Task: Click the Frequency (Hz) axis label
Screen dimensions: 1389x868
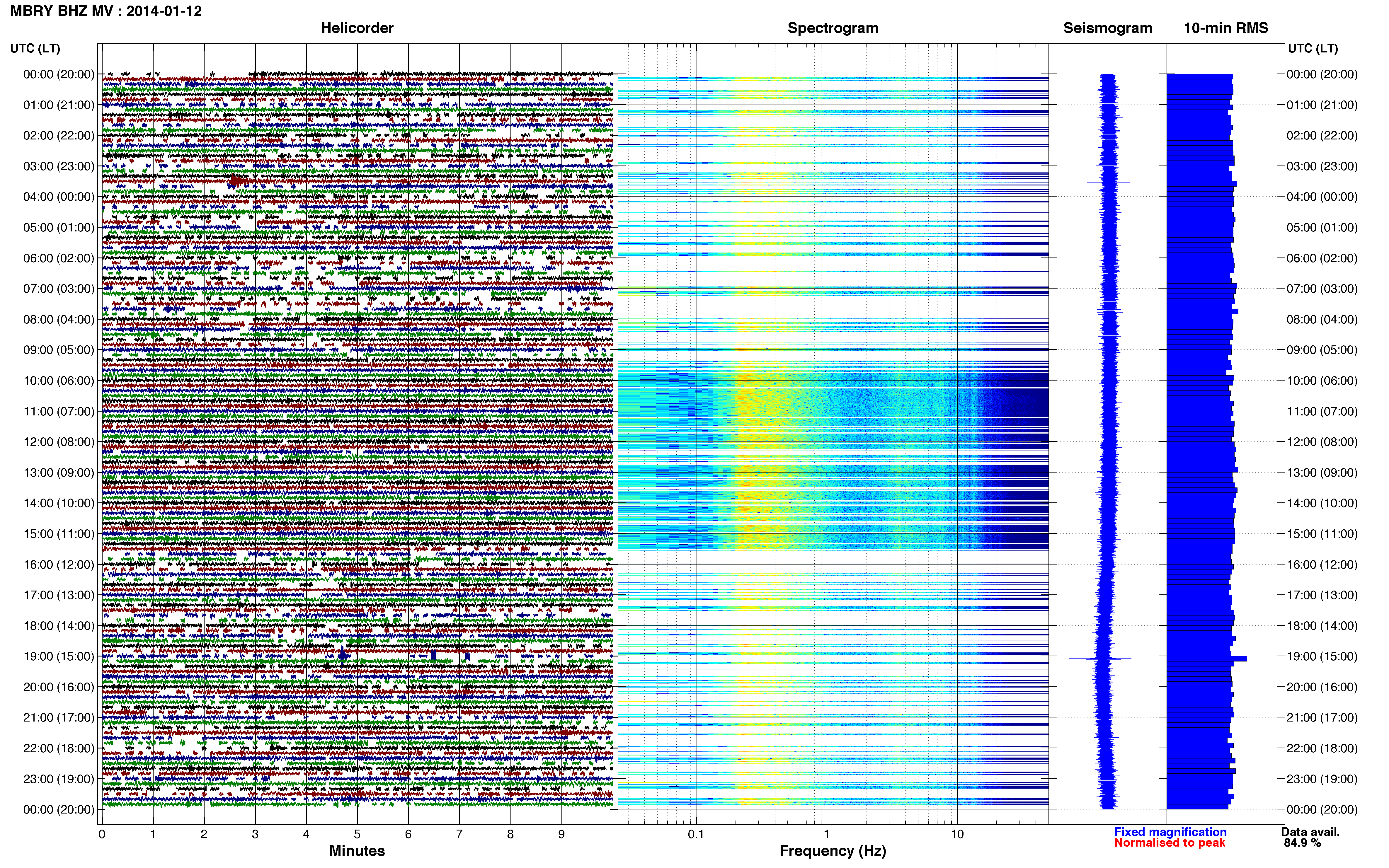Action: pos(833,851)
